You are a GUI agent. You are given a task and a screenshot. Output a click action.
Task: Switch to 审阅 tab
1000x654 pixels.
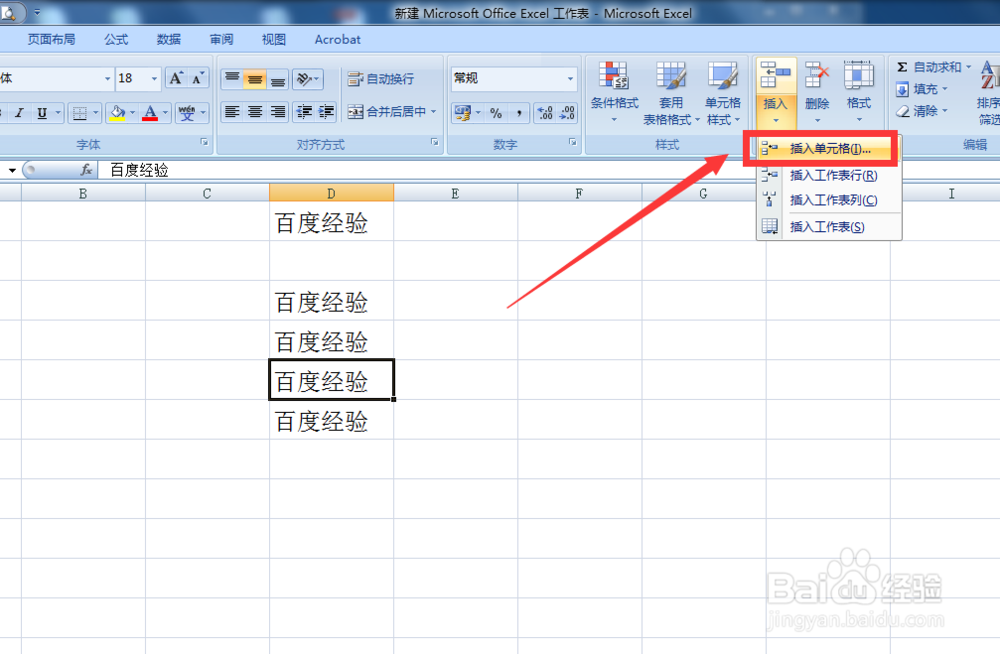221,40
